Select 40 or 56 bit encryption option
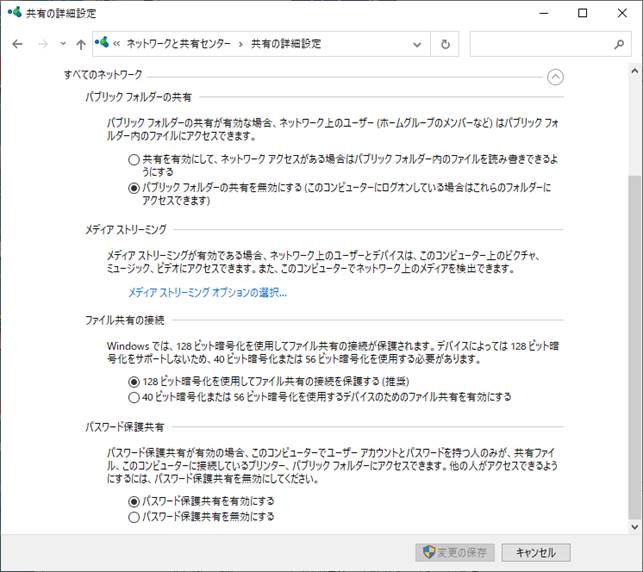Image resolution: width=643 pixels, height=572 pixels. tap(134, 397)
